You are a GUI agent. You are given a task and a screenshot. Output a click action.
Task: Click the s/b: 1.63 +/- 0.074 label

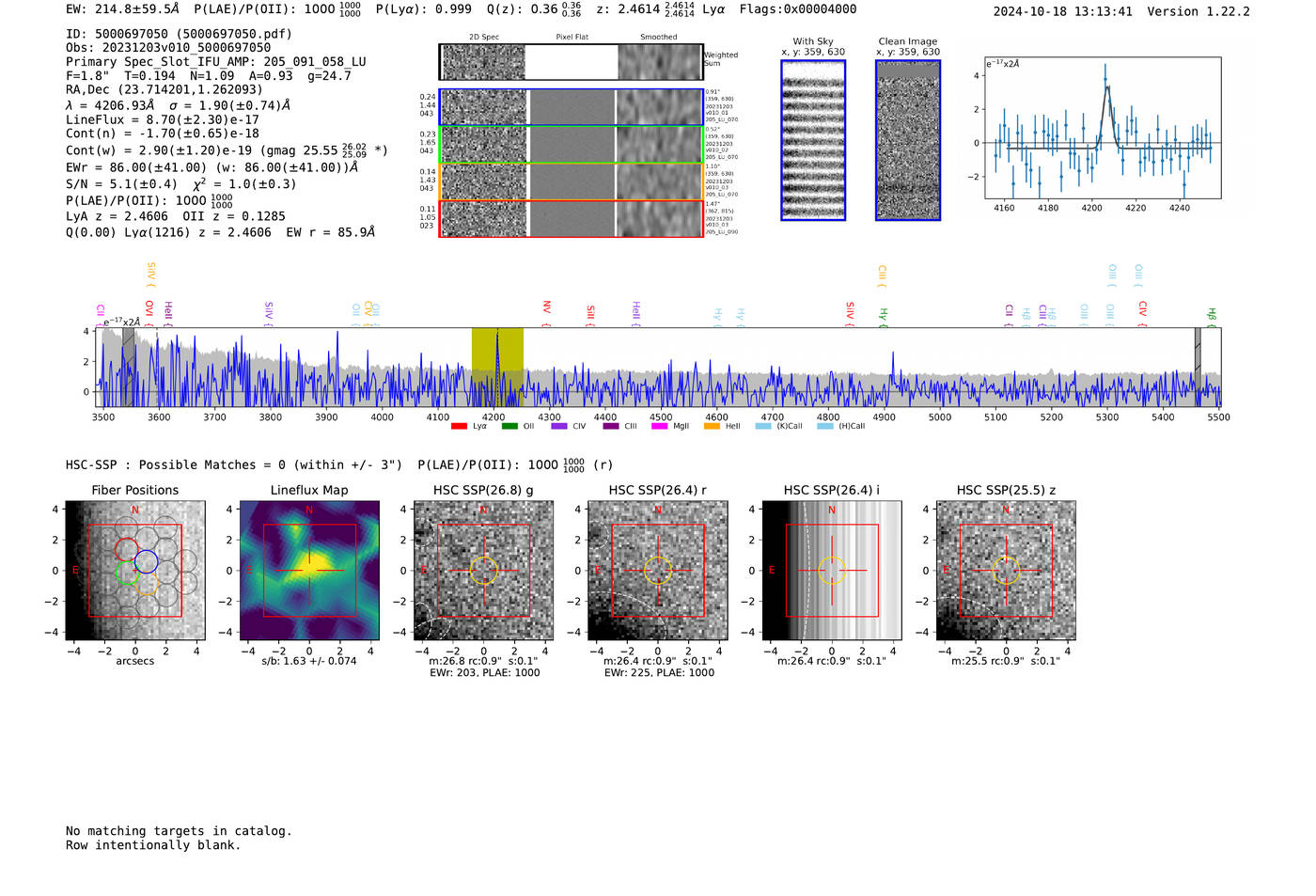(309, 661)
